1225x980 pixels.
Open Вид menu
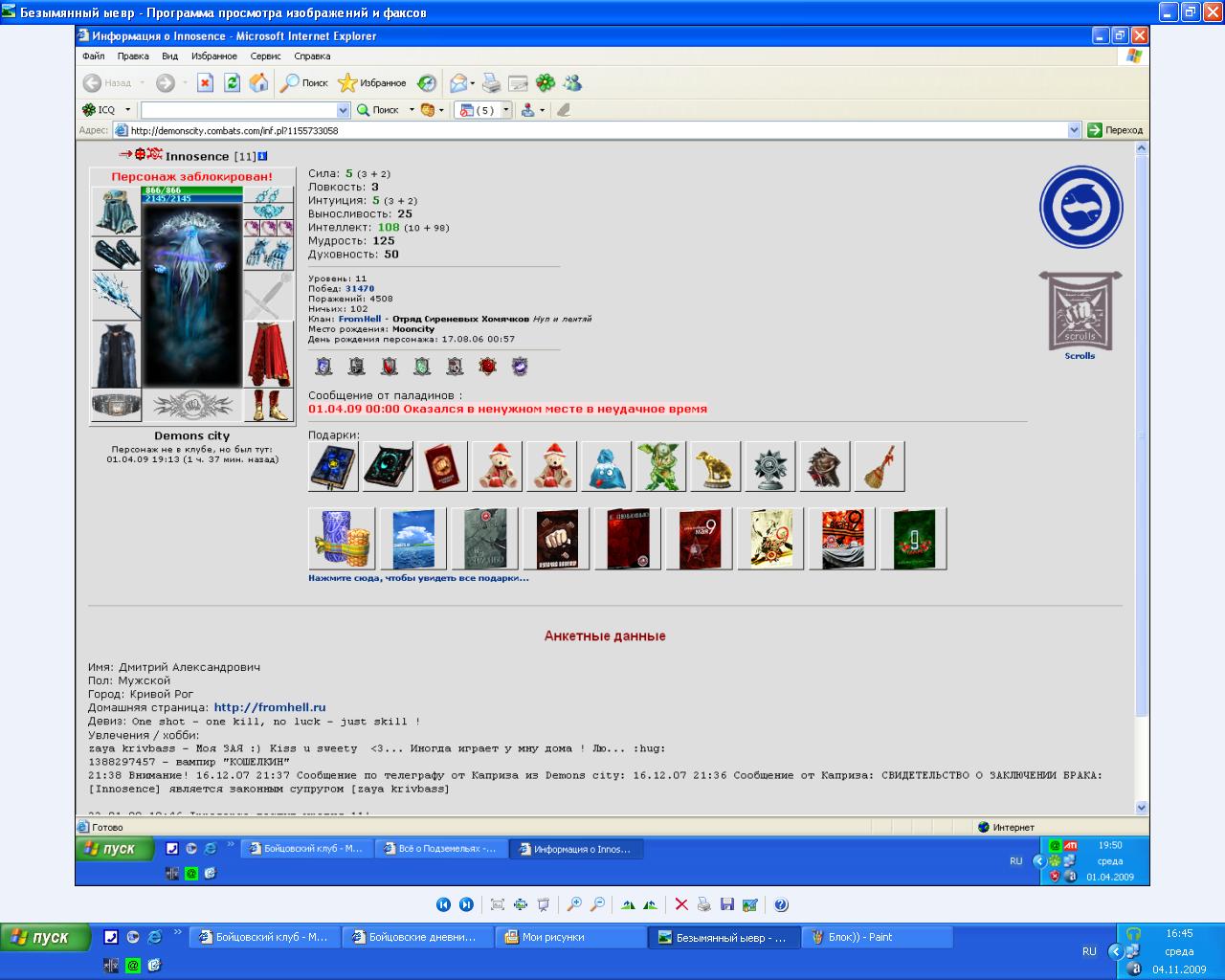coord(170,56)
